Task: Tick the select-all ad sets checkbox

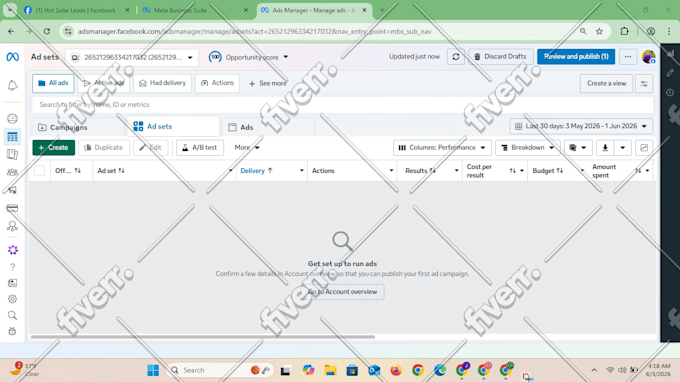Action: [39, 171]
